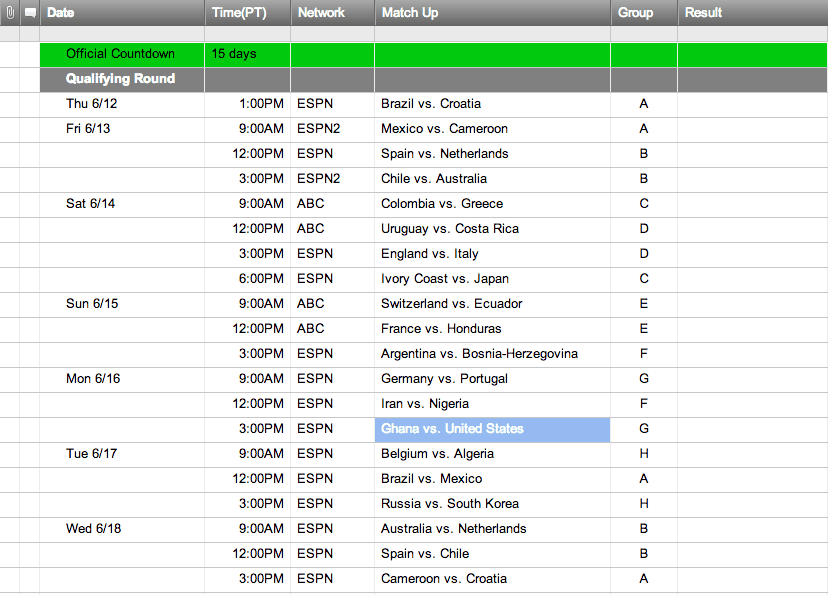Viewport: 828px width, 595px height.
Task: Select the Date column header
Action: point(61,13)
